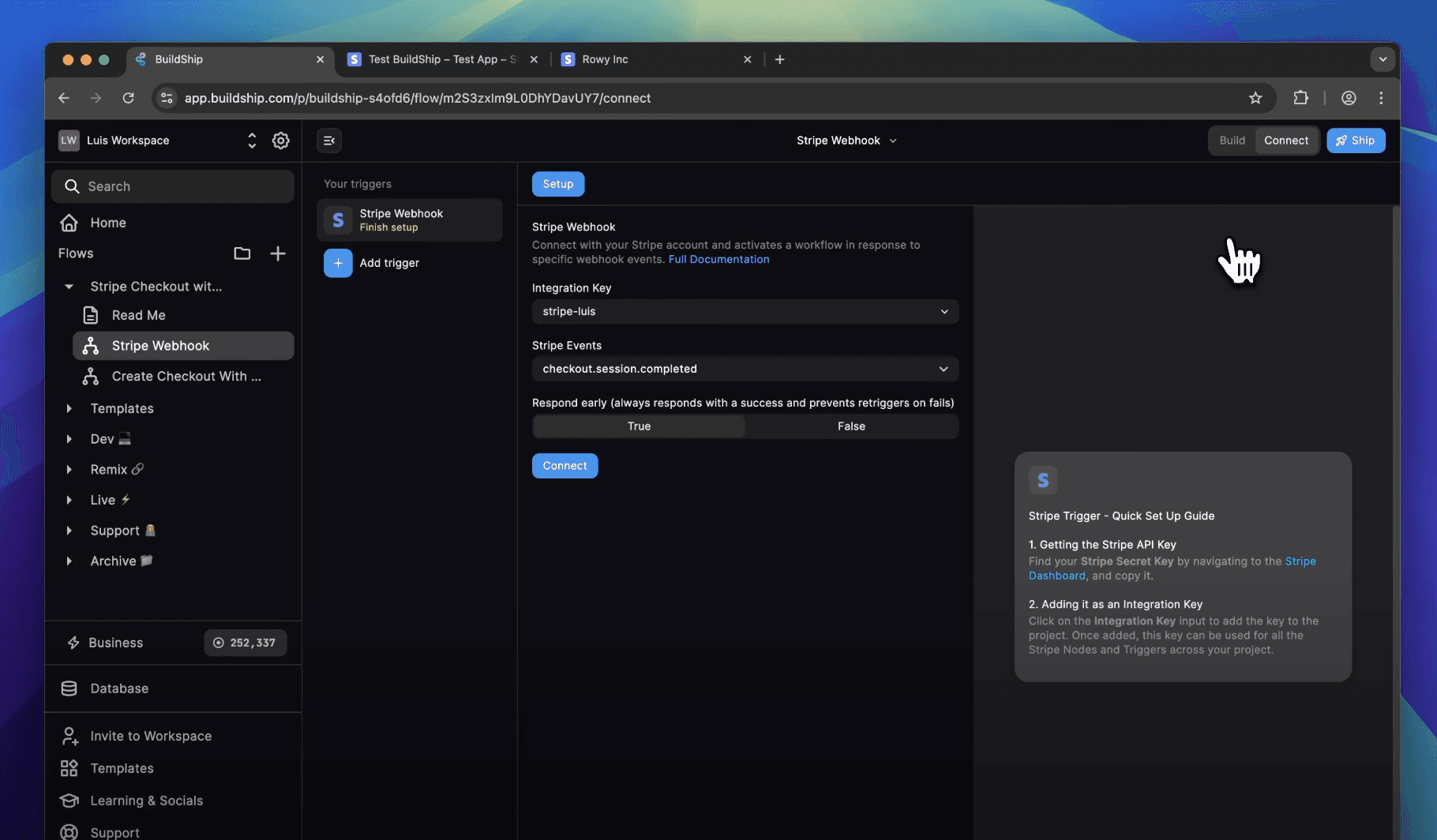
Task: Switch to Test BuildShip – Test App tab
Action: coord(442,59)
